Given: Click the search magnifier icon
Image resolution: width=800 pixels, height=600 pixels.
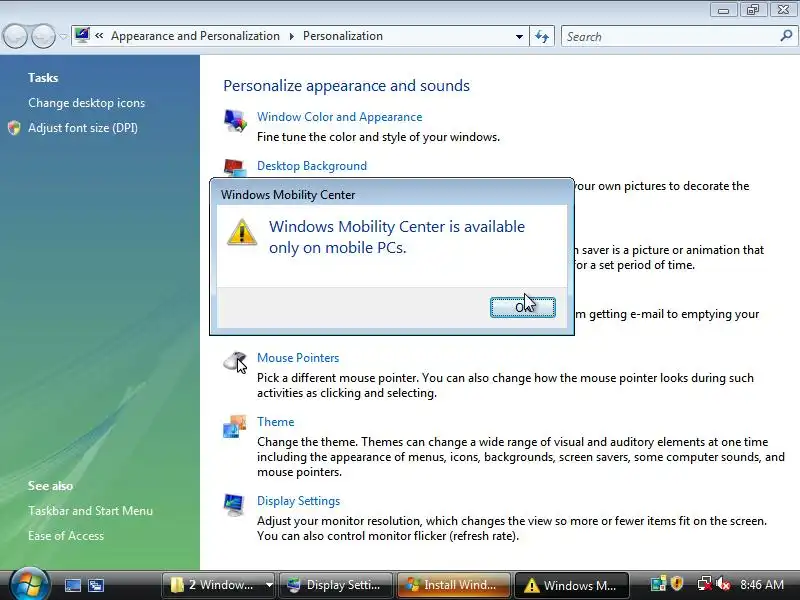Looking at the screenshot, I should pos(786,36).
